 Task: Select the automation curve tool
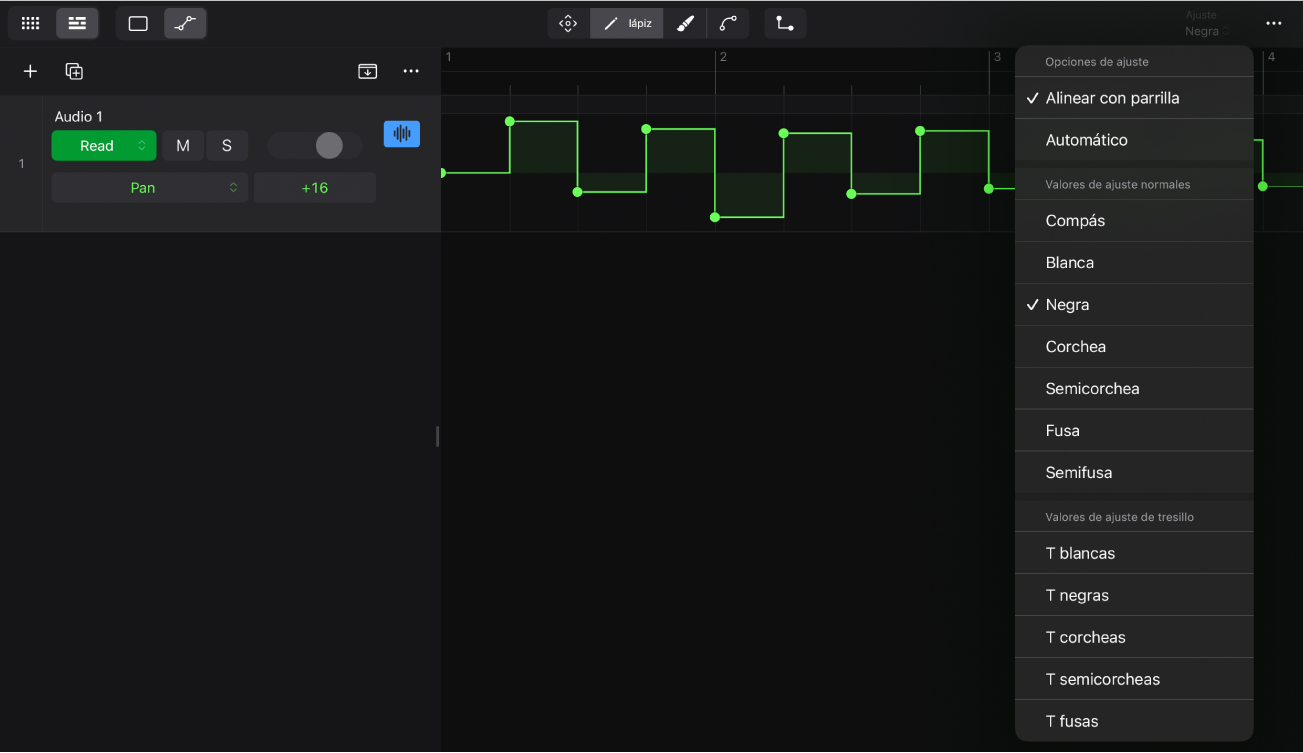coord(728,23)
